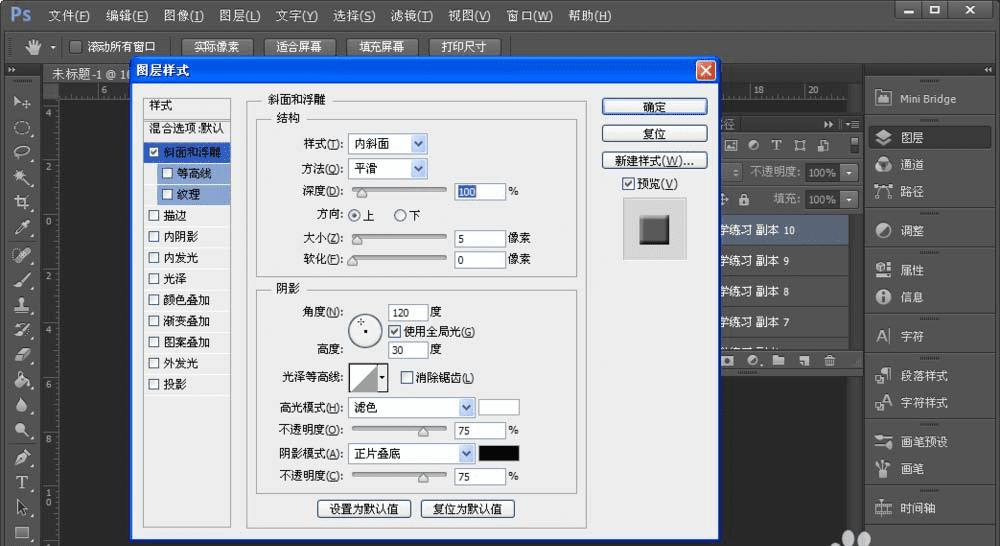Select the Clone Stamp tool
The width and height of the screenshot is (1000, 546).
(22, 305)
